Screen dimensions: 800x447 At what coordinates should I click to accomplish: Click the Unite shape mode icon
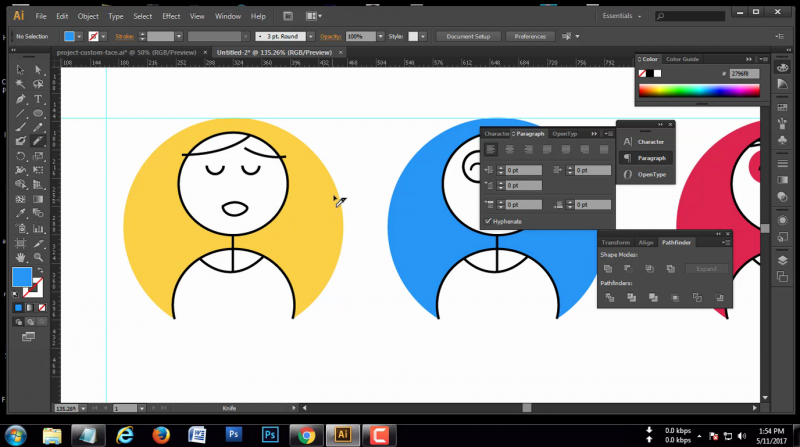pos(607,268)
